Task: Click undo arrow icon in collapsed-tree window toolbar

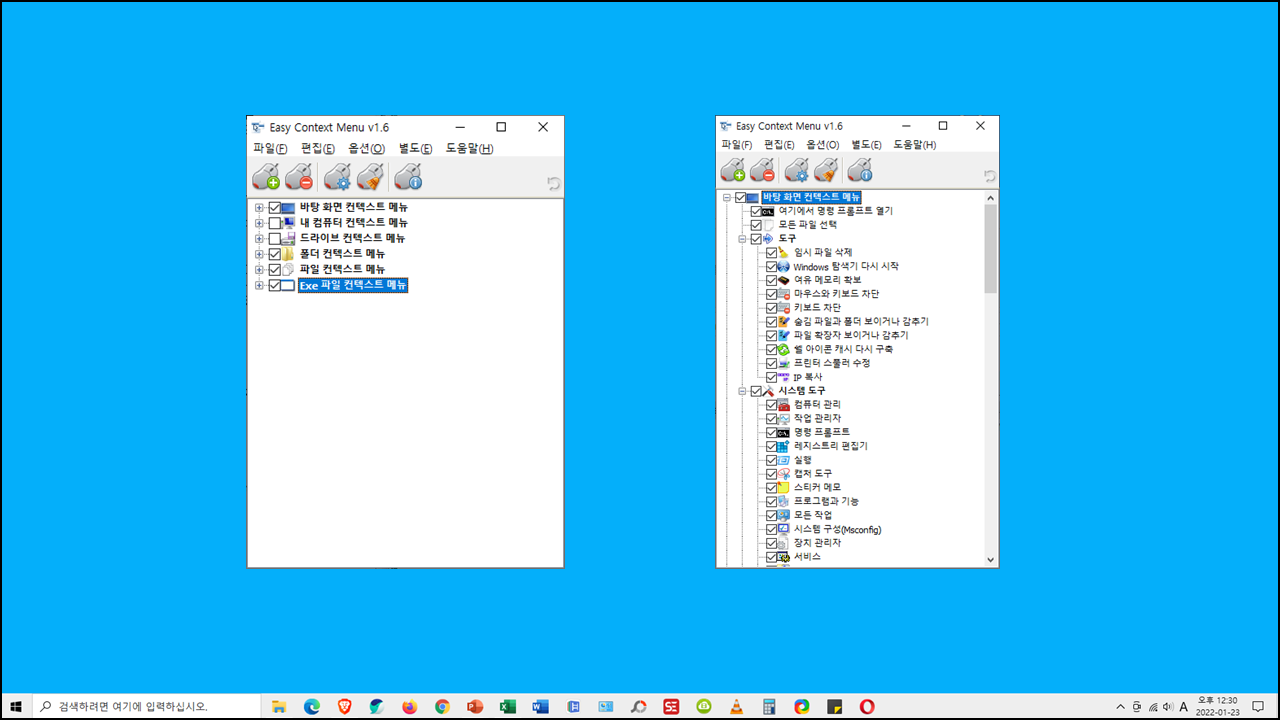Action: [554, 183]
